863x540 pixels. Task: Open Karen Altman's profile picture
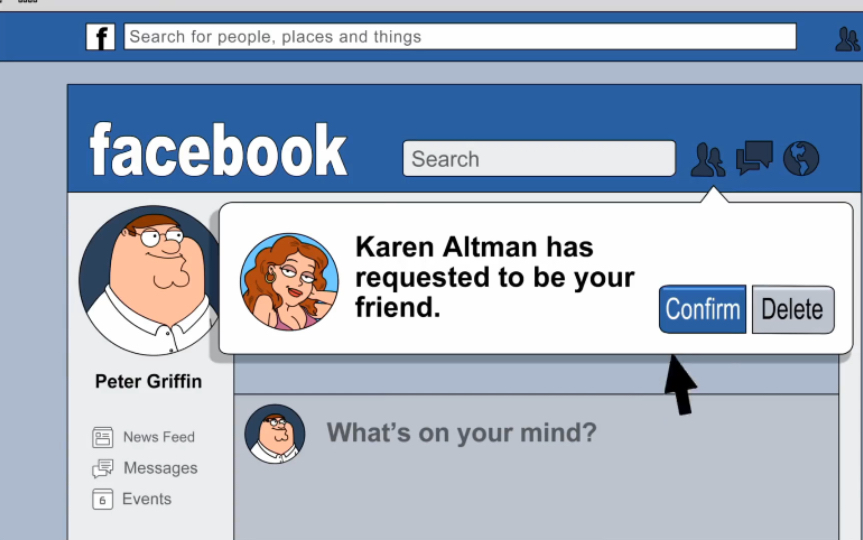click(290, 282)
